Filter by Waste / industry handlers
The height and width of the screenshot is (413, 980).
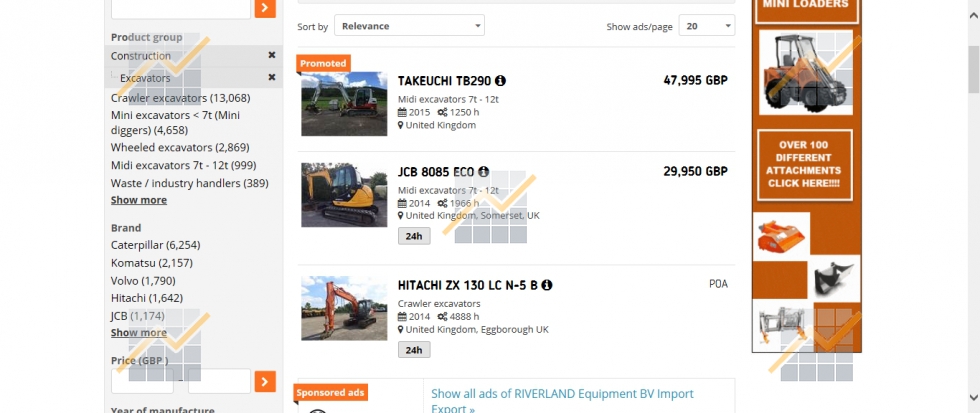tap(190, 183)
